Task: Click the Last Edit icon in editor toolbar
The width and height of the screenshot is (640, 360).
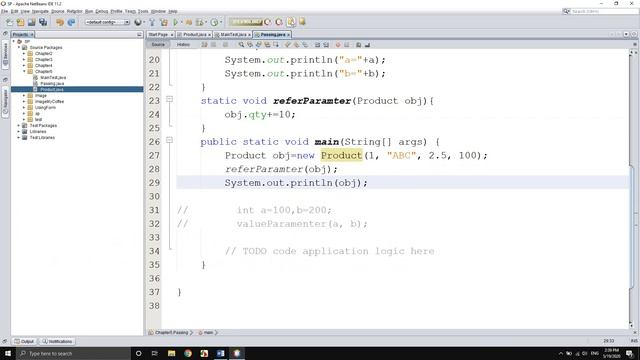Action: [x=204, y=44]
